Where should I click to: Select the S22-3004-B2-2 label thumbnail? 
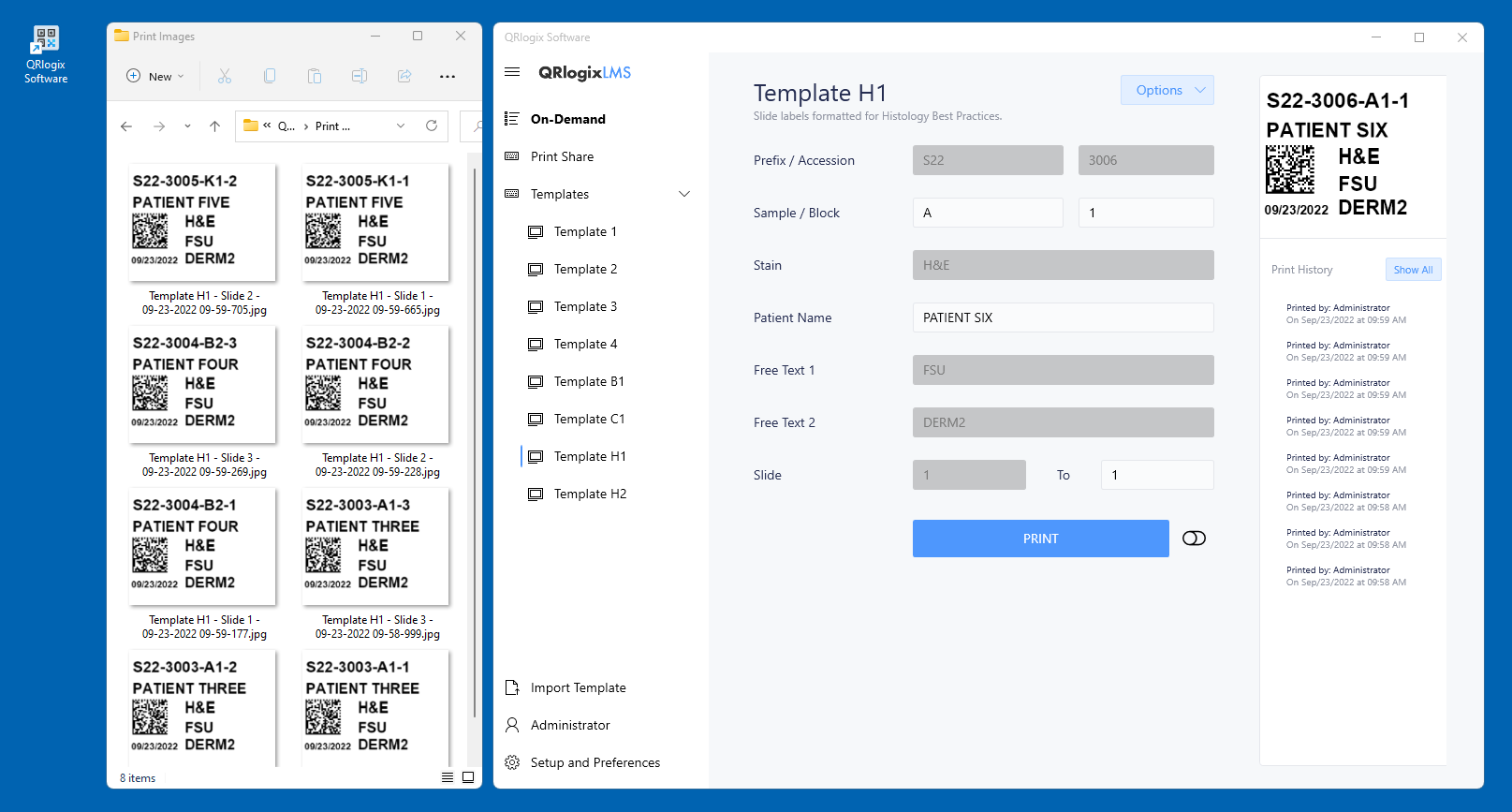pyautogui.click(x=376, y=384)
